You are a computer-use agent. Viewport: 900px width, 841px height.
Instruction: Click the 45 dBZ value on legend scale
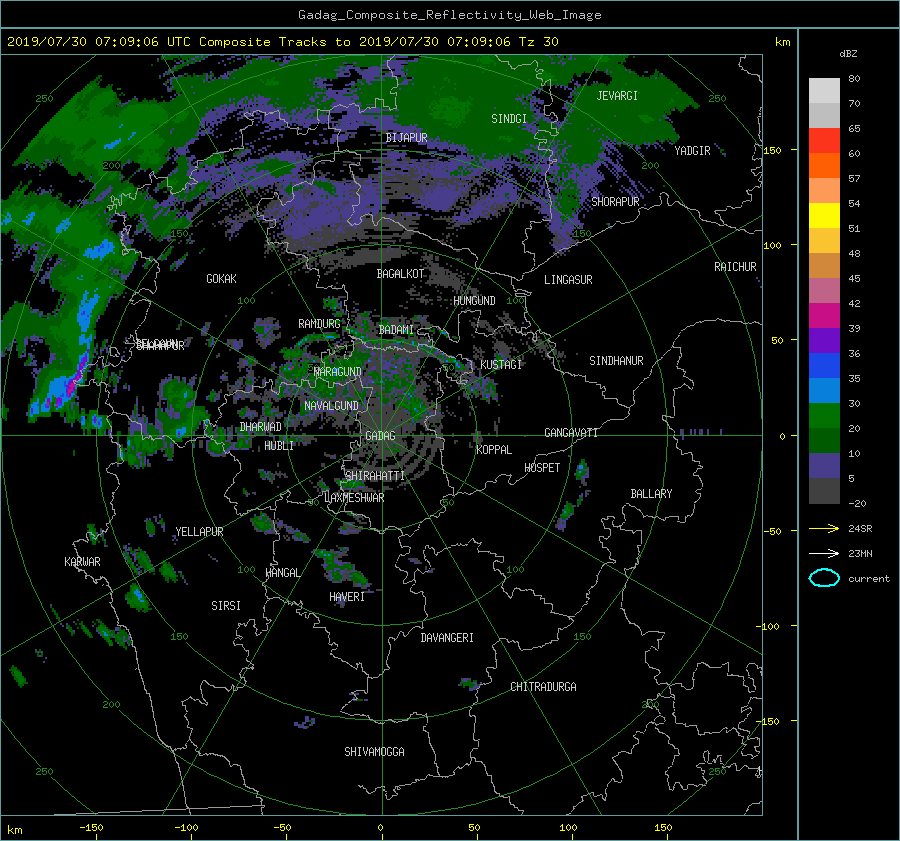click(x=854, y=278)
